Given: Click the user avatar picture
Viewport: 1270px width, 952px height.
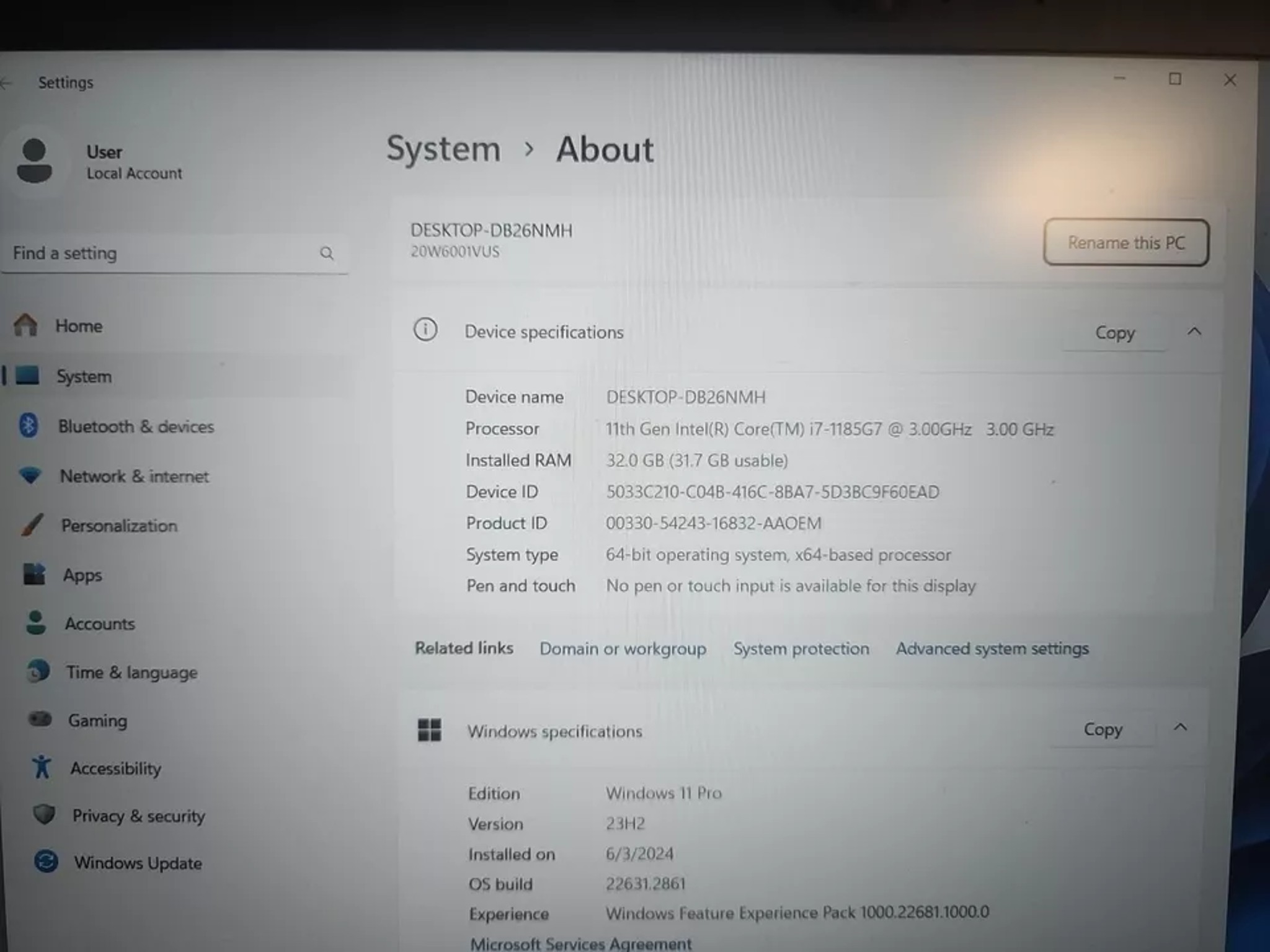Looking at the screenshot, I should 34,161.
